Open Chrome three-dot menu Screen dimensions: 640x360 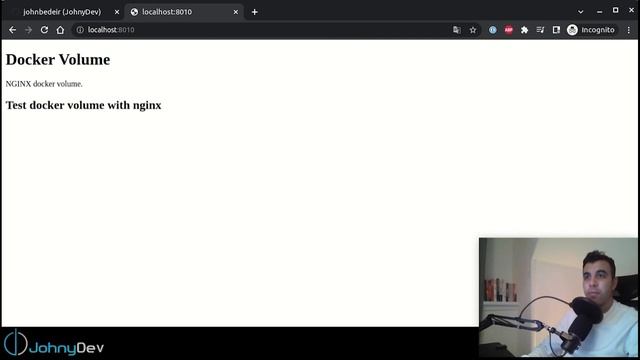point(629,30)
